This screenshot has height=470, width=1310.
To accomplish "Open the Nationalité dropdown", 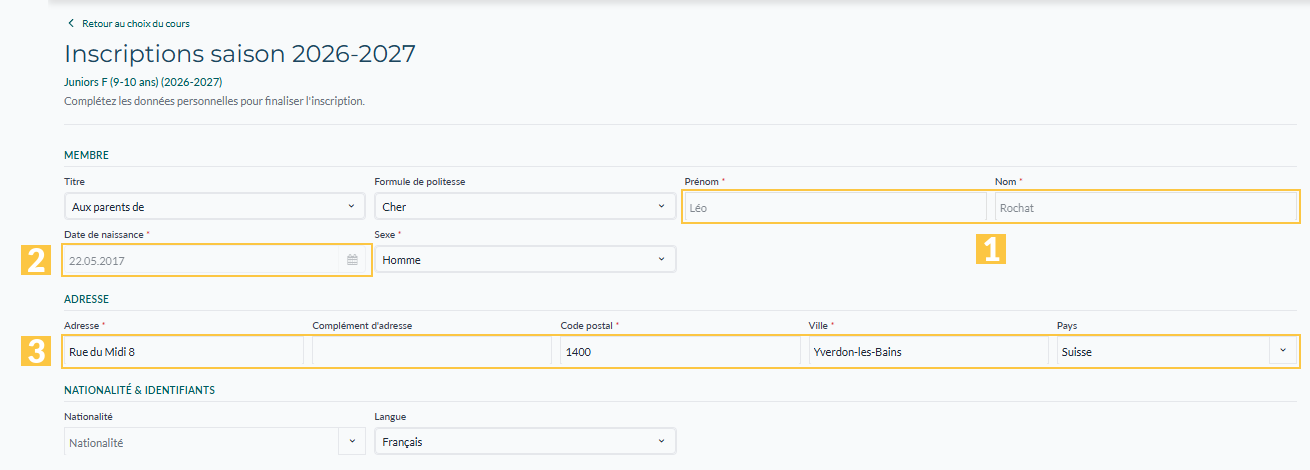I will point(214,441).
